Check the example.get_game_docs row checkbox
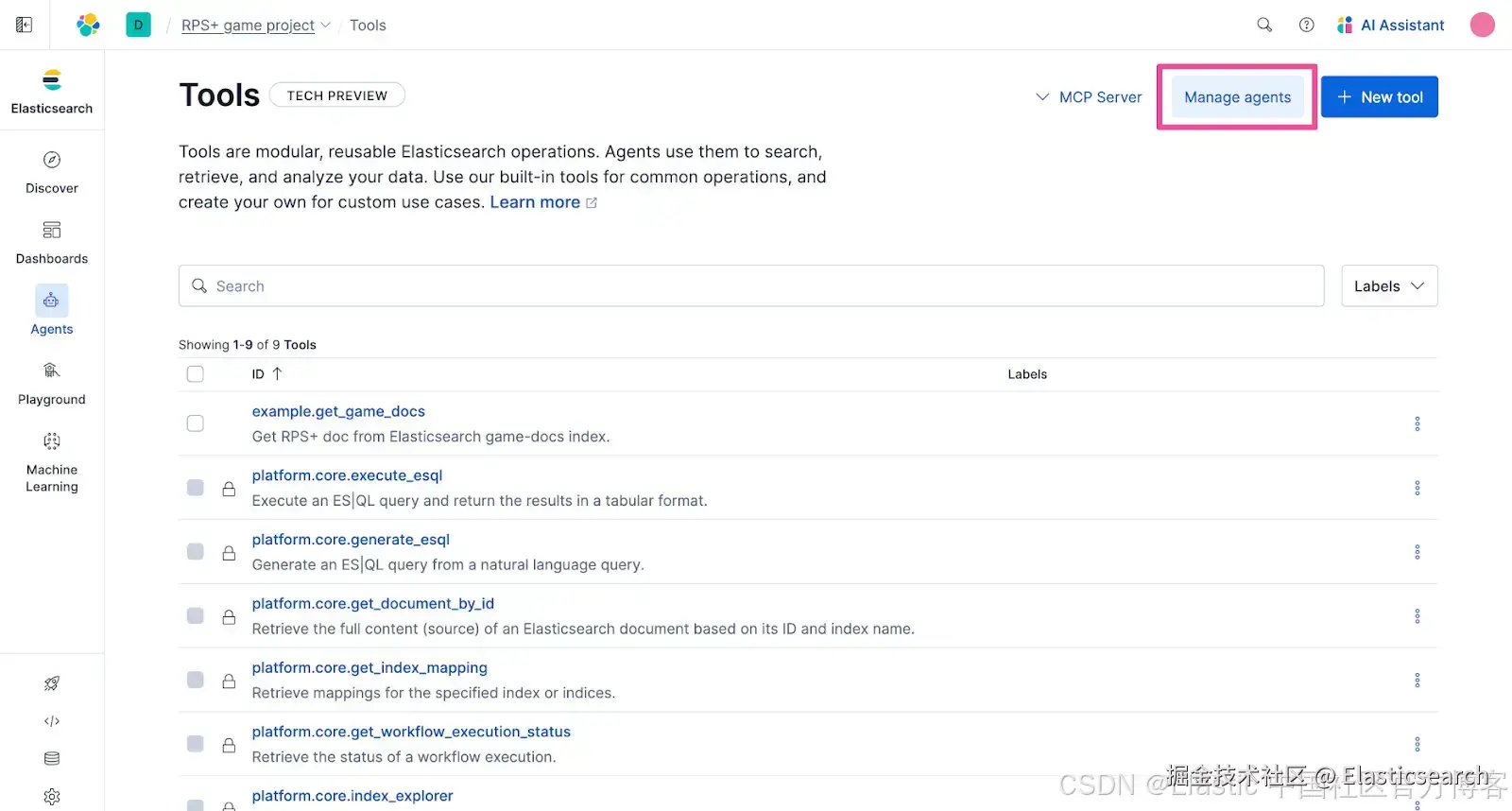 point(196,423)
